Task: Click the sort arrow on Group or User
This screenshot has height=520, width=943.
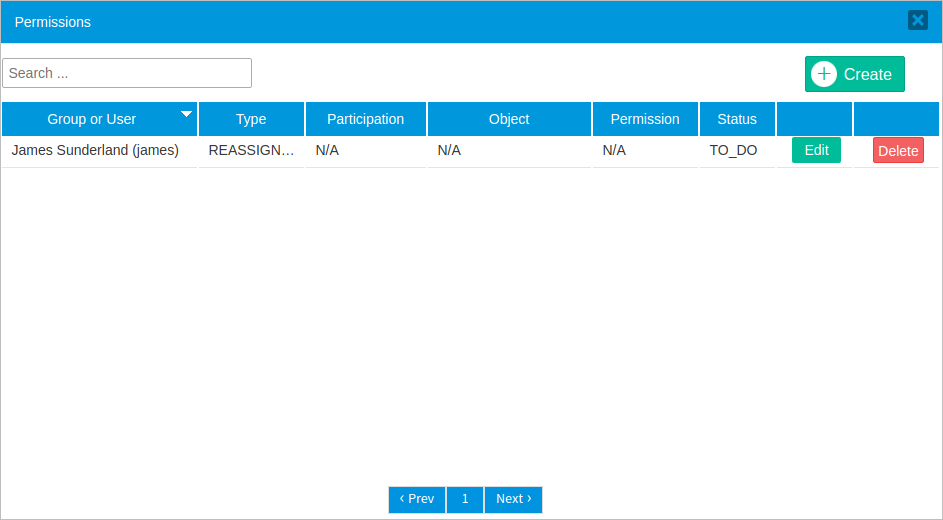Action: coord(186,114)
